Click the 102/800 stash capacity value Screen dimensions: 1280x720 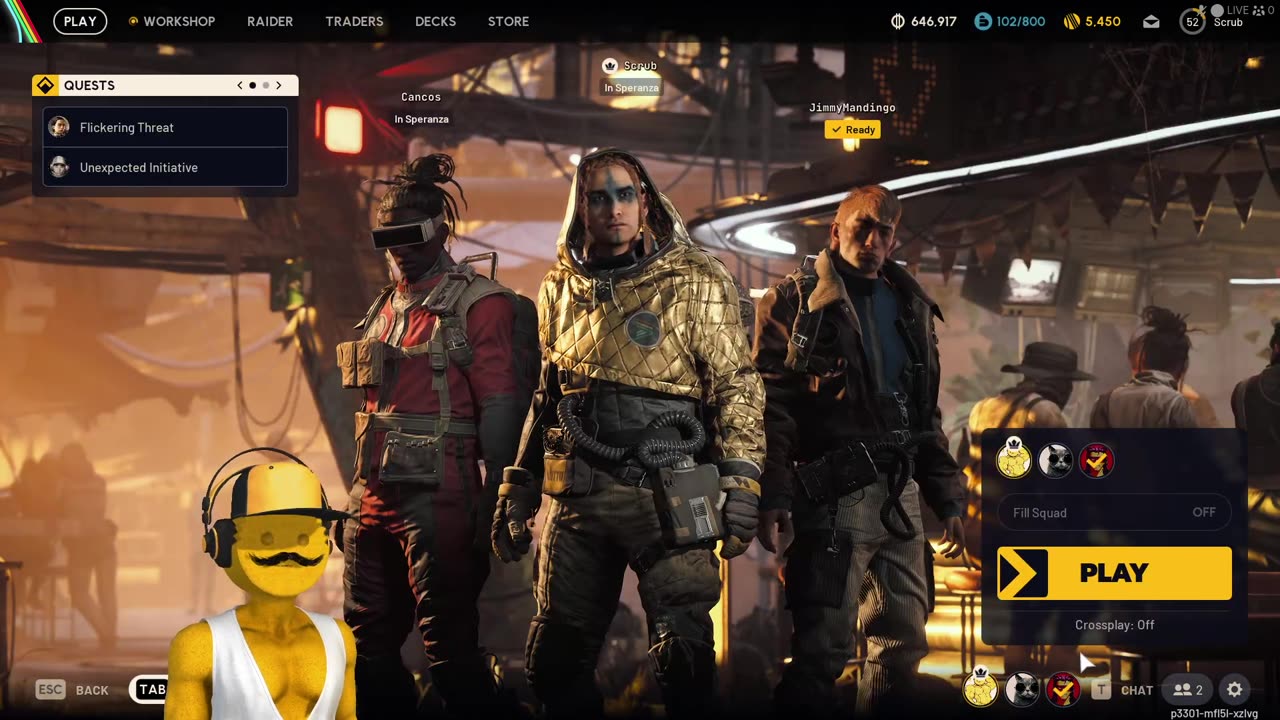pos(1020,21)
